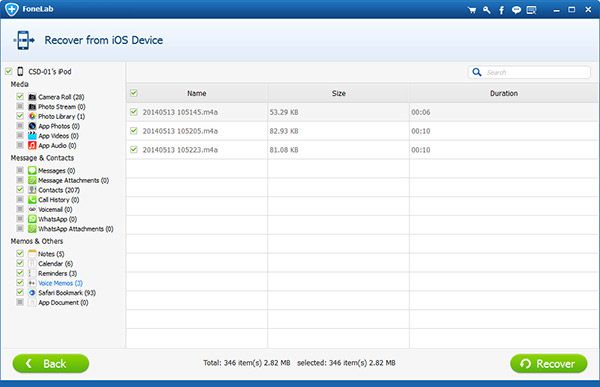Open Camera Roll (28) category
The height and width of the screenshot is (387, 600).
click(61, 97)
